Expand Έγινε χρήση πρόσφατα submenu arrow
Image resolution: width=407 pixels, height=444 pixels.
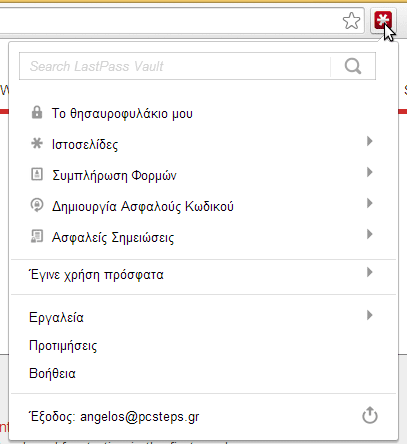click(369, 272)
